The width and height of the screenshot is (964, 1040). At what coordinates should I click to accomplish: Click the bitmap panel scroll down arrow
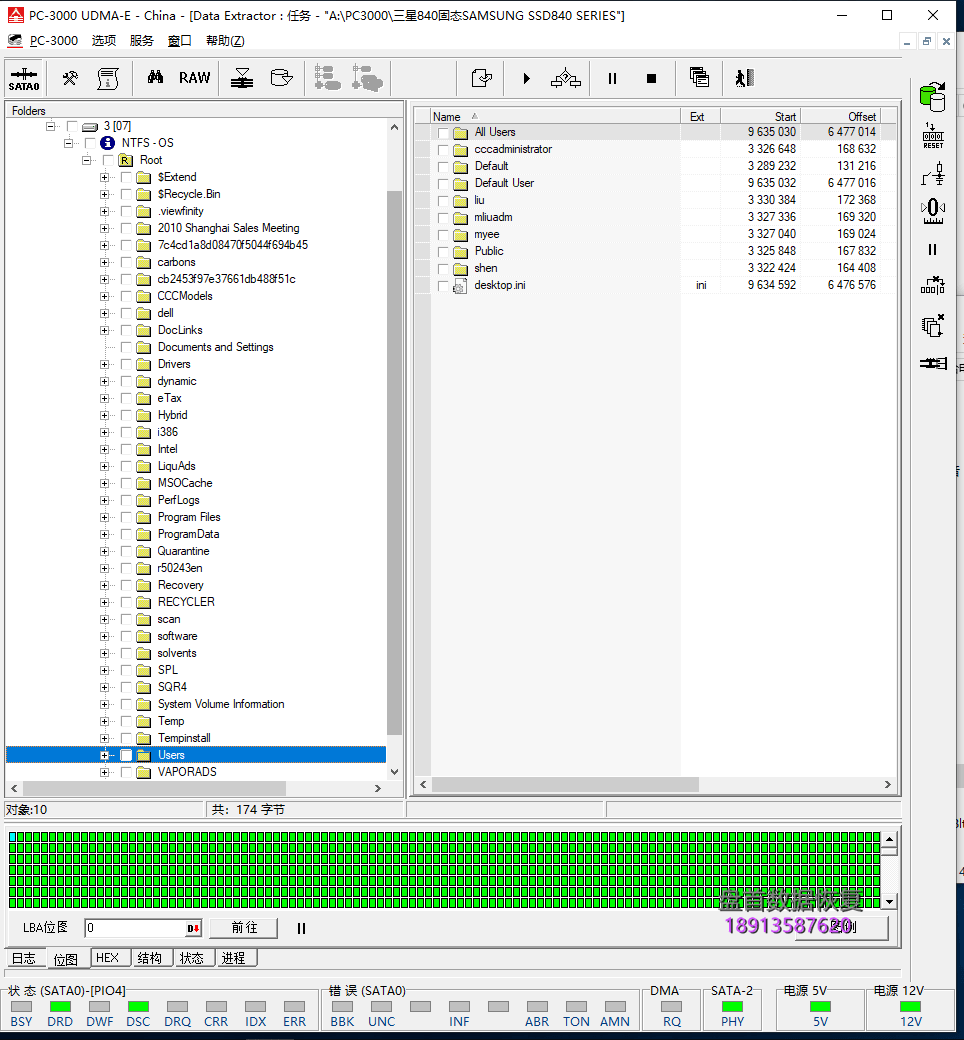pyautogui.click(x=889, y=901)
